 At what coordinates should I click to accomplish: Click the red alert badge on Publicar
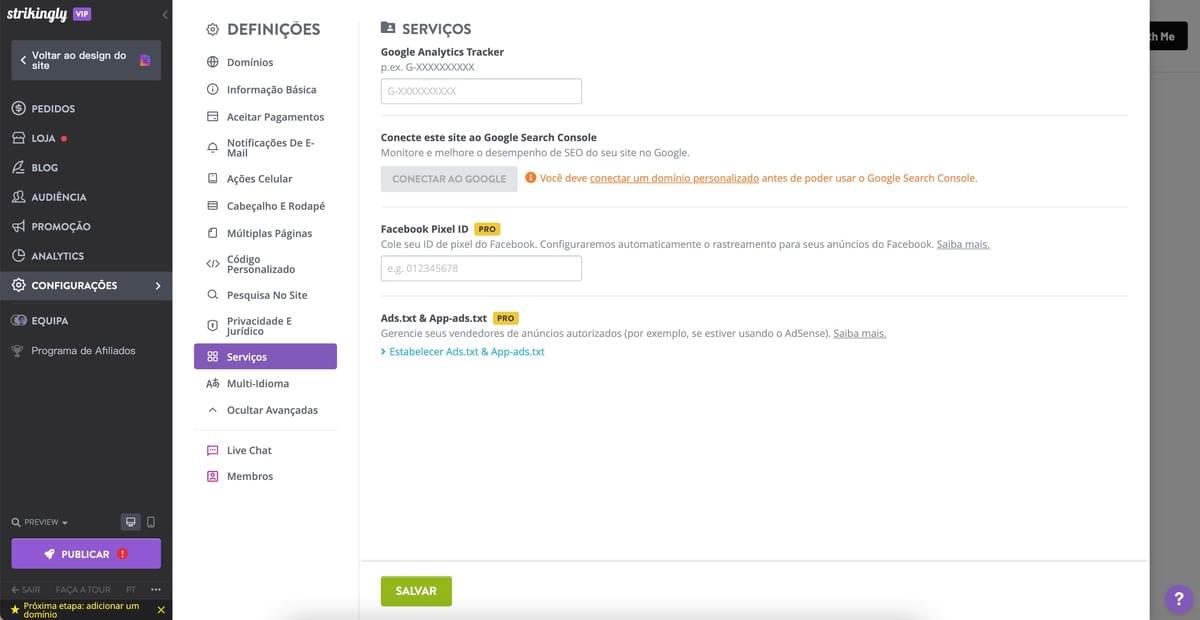pos(122,554)
